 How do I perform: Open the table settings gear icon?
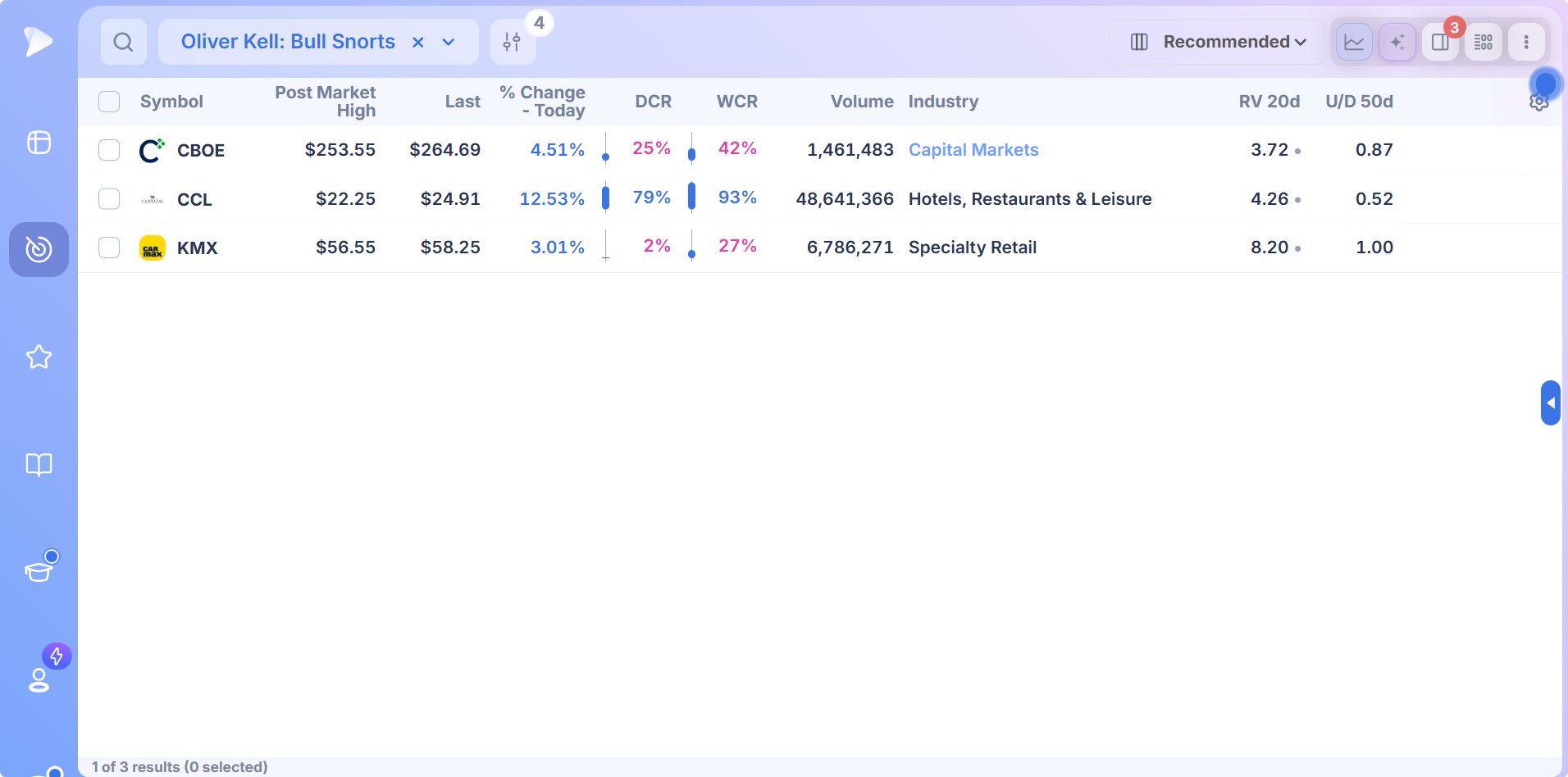(x=1539, y=102)
